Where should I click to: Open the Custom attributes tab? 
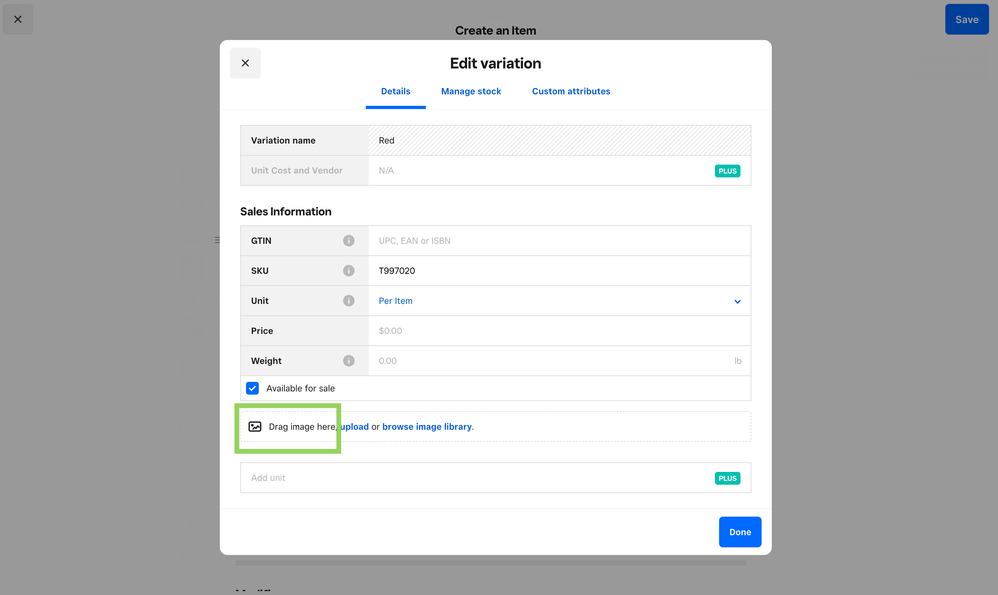571,91
